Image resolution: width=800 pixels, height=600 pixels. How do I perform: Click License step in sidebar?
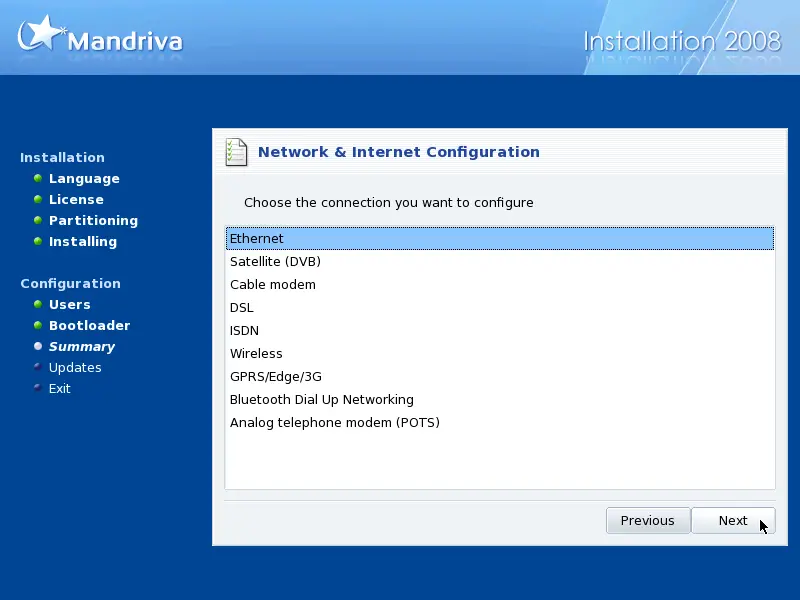pyautogui.click(x=76, y=199)
